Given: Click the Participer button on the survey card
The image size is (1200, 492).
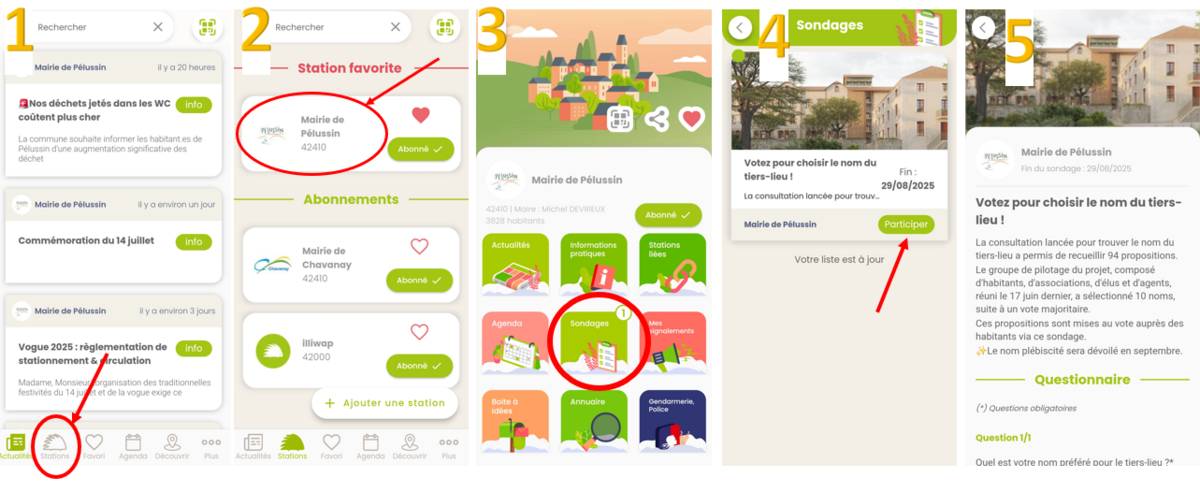Looking at the screenshot, I should point(906,224).
